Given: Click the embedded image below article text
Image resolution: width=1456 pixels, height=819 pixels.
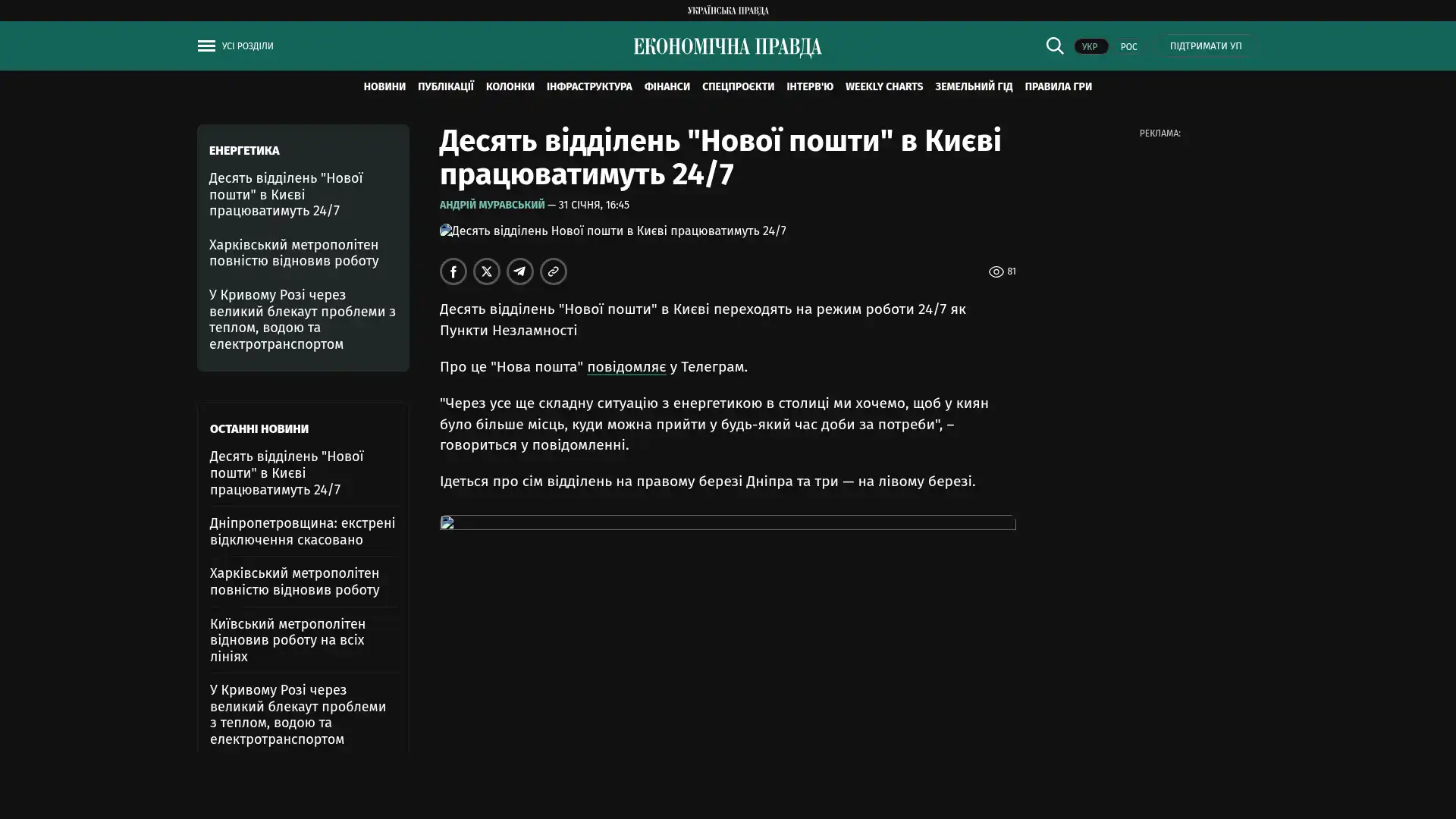Looking at the screenshot, I should 728,523.
